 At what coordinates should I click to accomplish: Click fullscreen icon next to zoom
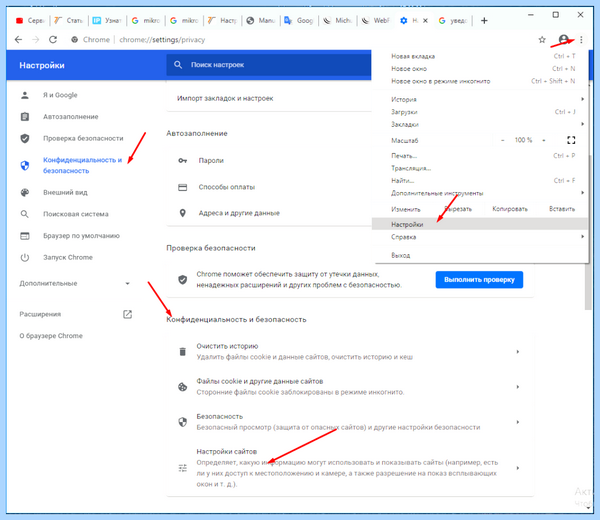(x=571, y=140)
